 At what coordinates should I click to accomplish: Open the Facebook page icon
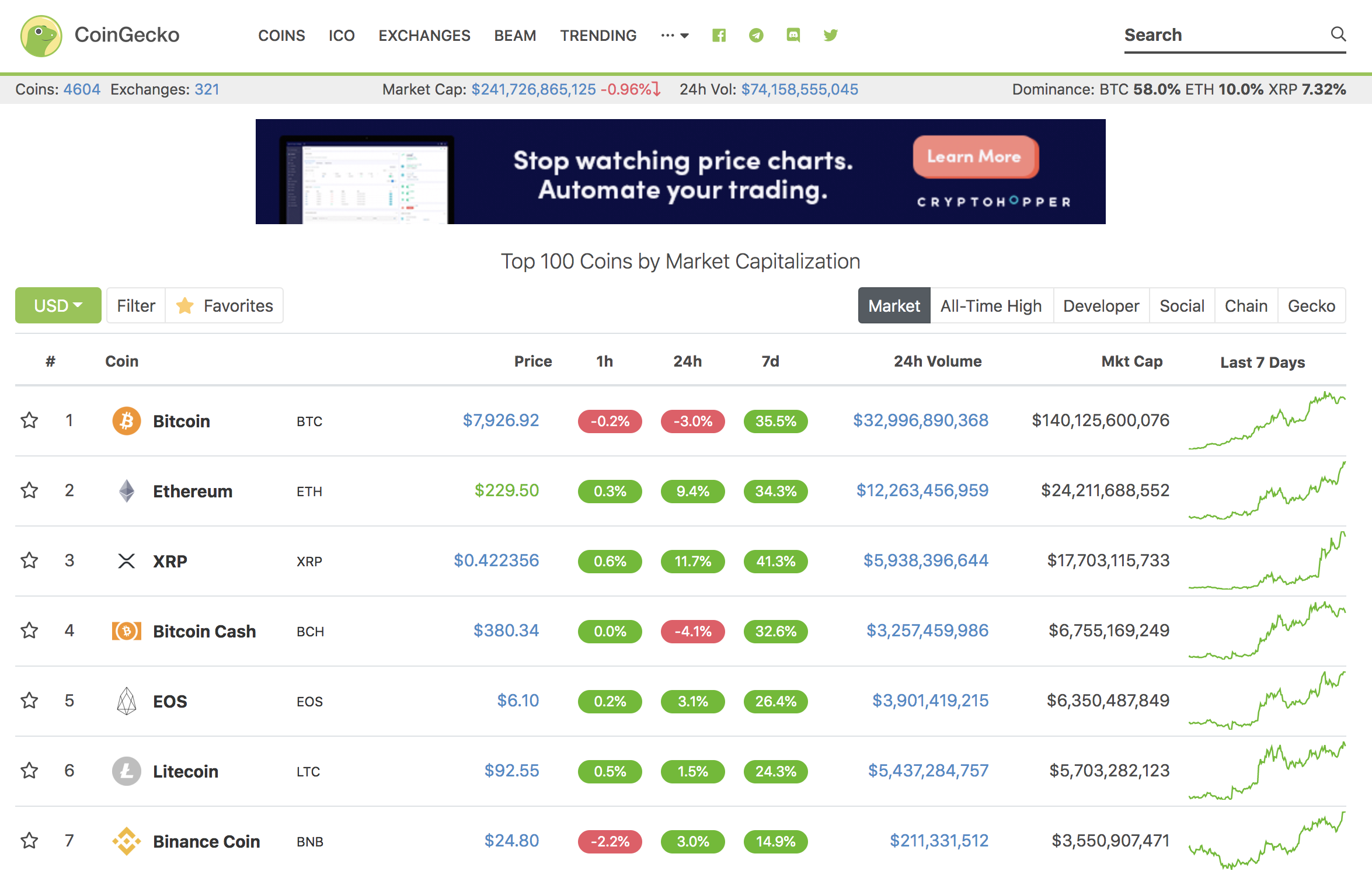point(719,36)
